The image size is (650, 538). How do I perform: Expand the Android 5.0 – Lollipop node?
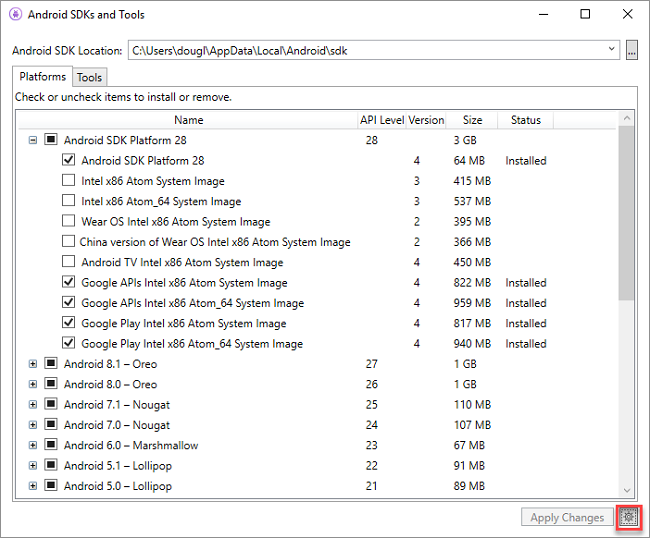(33, 486)
